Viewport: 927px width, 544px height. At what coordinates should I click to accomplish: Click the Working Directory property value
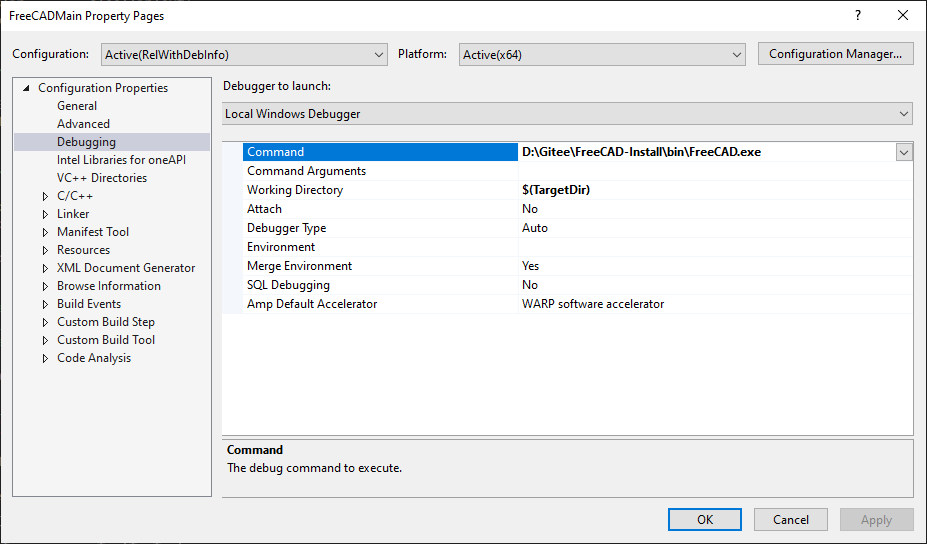pos(715,190)
